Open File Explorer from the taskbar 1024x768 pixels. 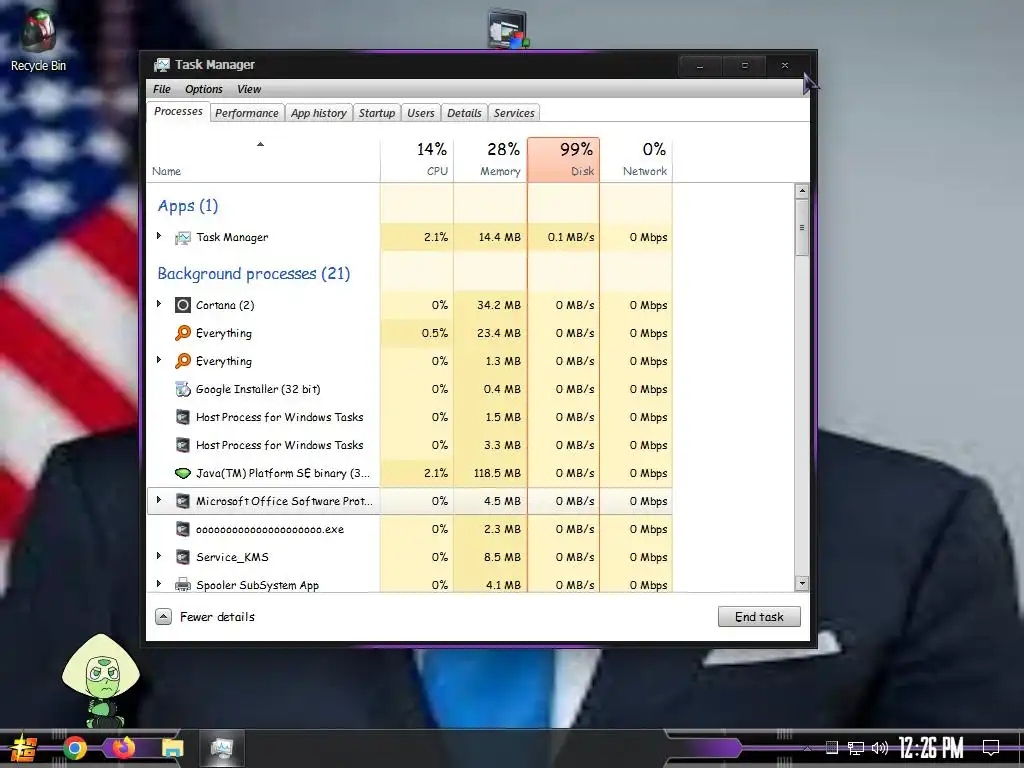[x=173, y=748]
